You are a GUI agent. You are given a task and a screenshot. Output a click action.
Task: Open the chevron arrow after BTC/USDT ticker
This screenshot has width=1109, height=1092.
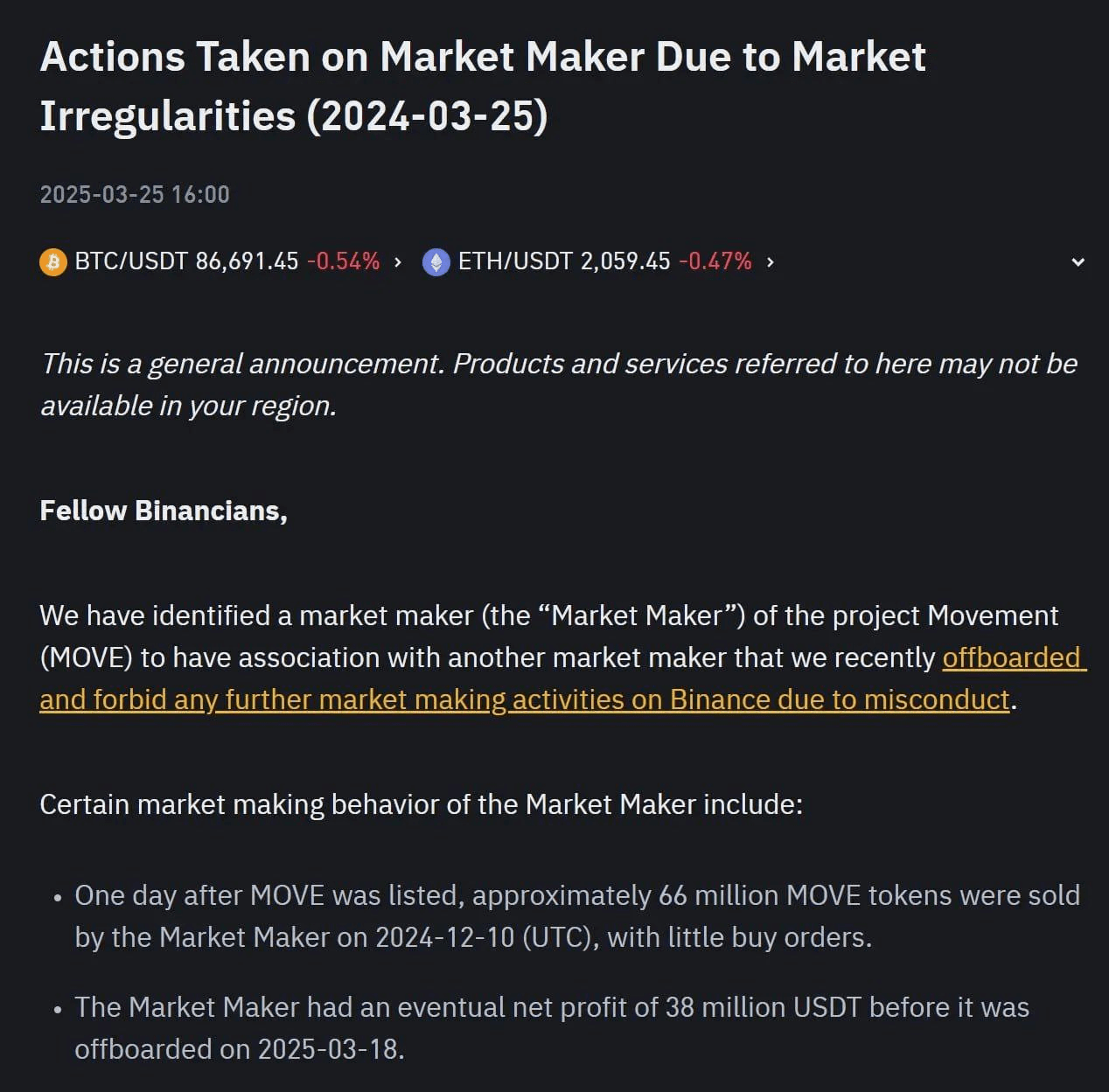point(398,261)
